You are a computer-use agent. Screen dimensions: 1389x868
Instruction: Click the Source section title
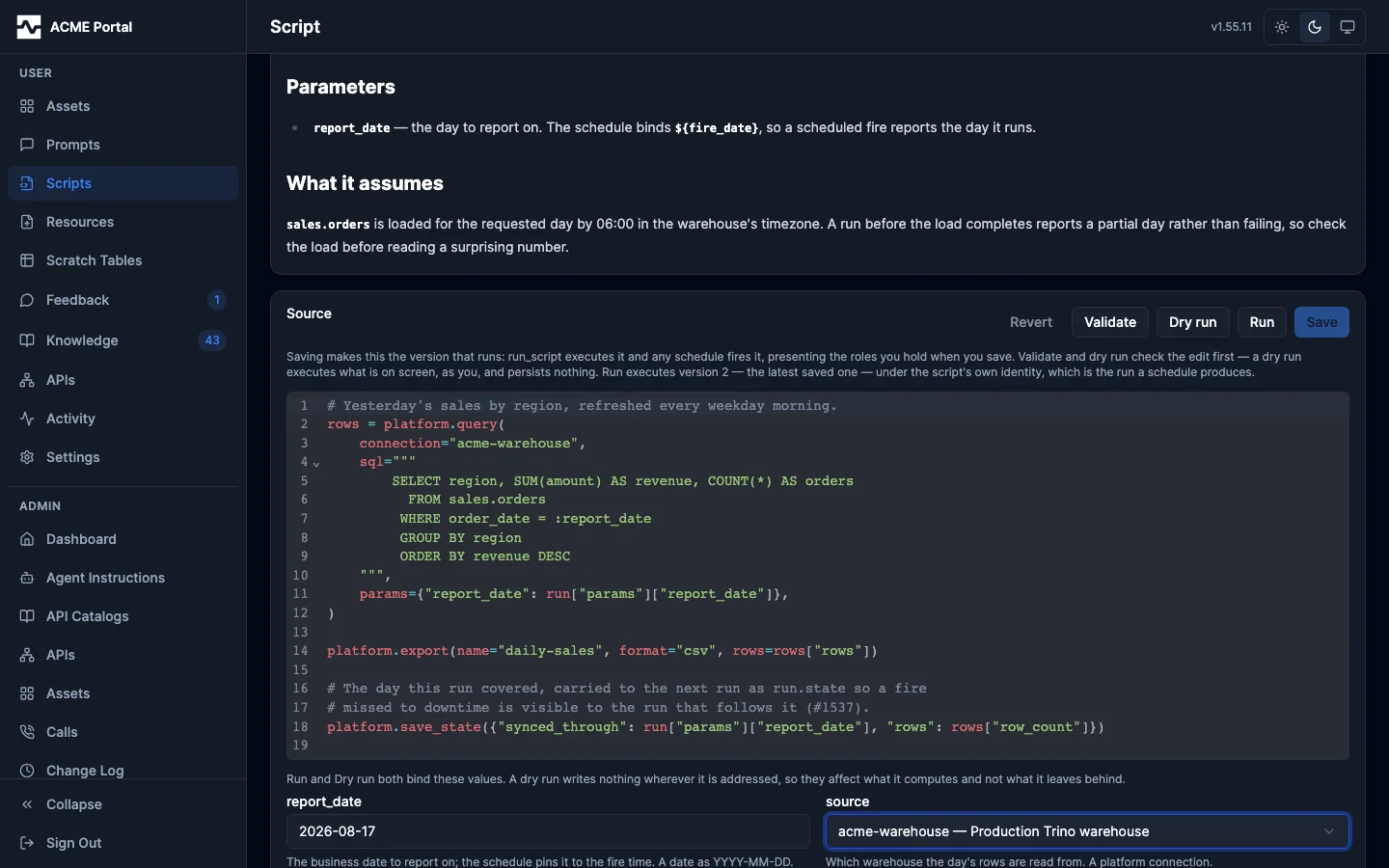click(309, 313)
